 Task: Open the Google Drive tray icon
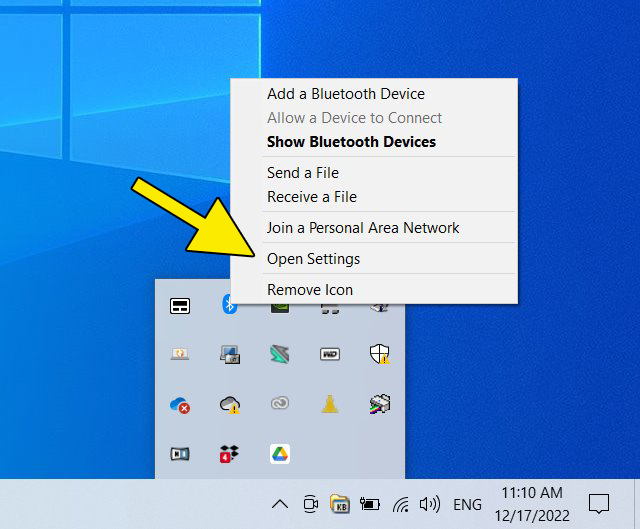point(280,454)
